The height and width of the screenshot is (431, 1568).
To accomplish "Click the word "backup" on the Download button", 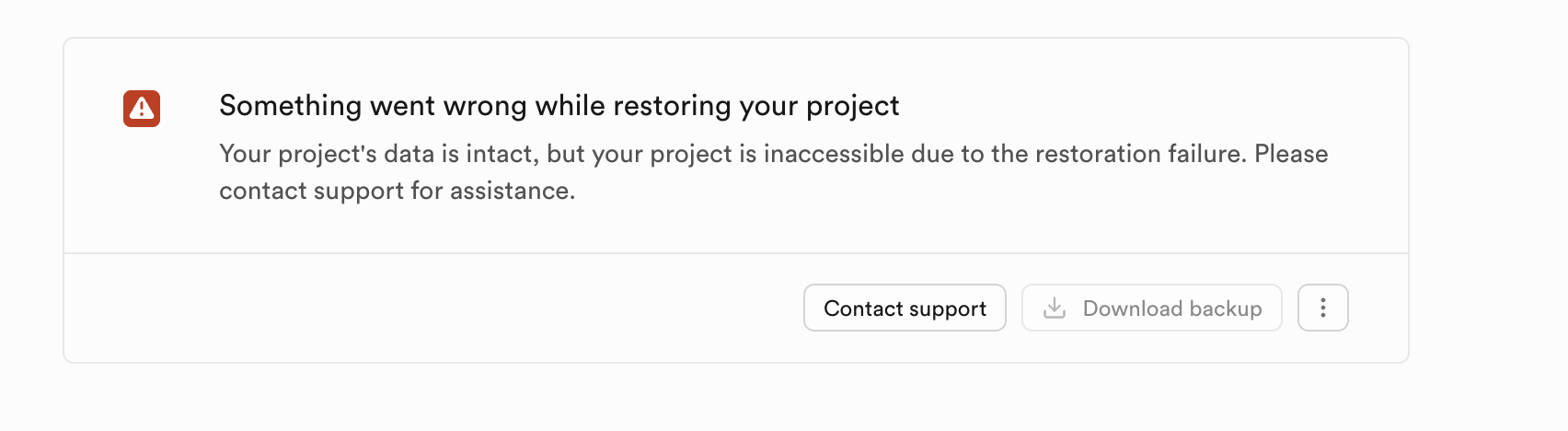I will tap(1225, 309).
